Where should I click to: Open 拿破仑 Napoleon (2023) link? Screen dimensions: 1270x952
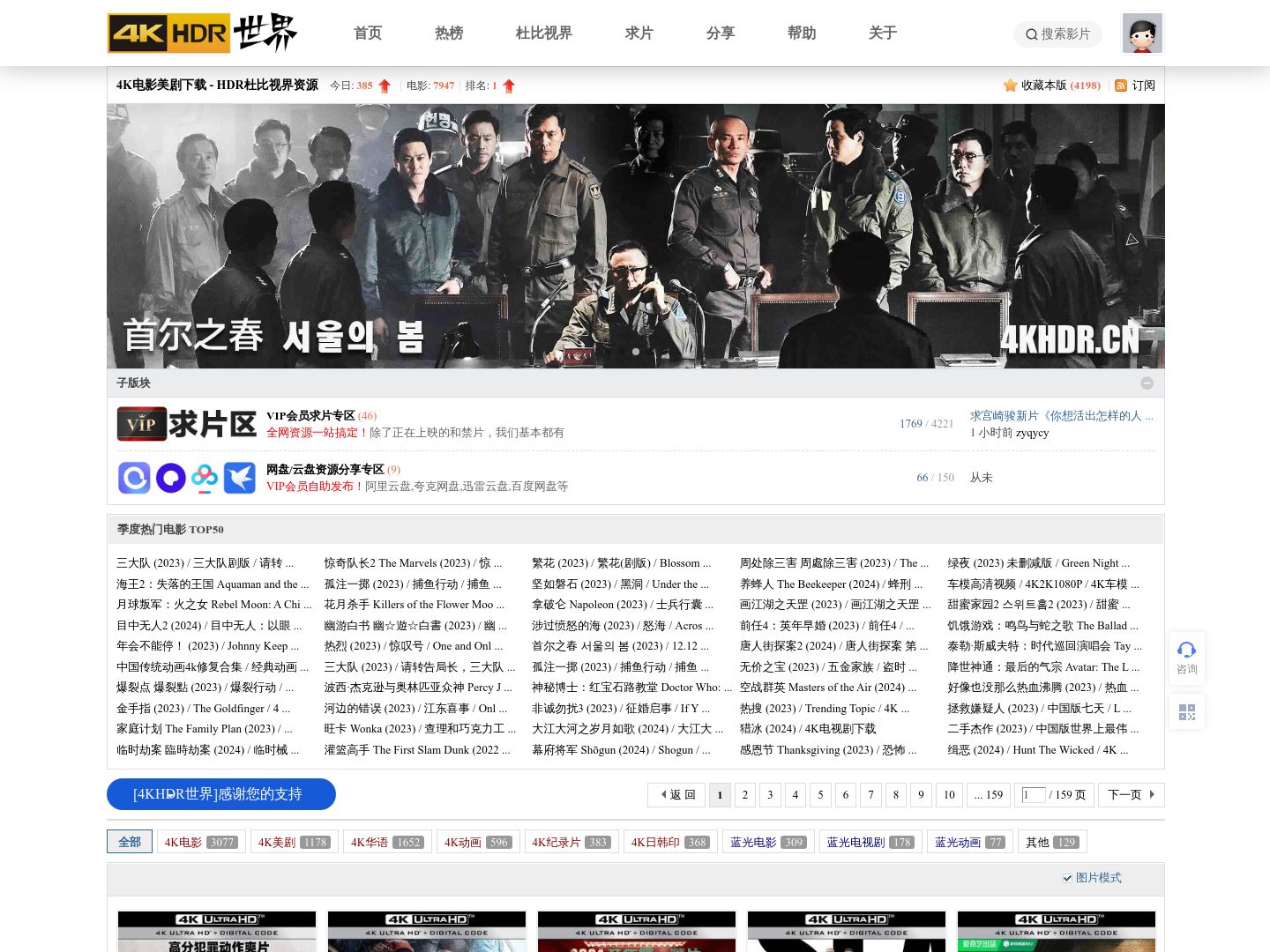[x=623, y=605]
